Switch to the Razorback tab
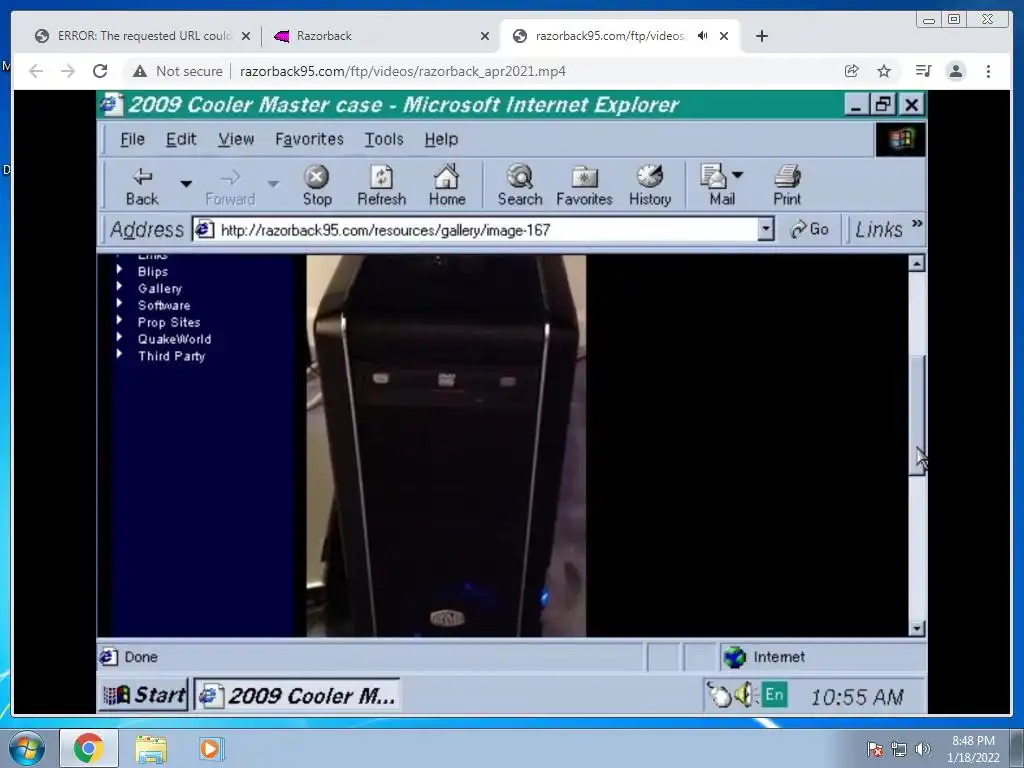1024x768 pixels. (x=382, y=36)
